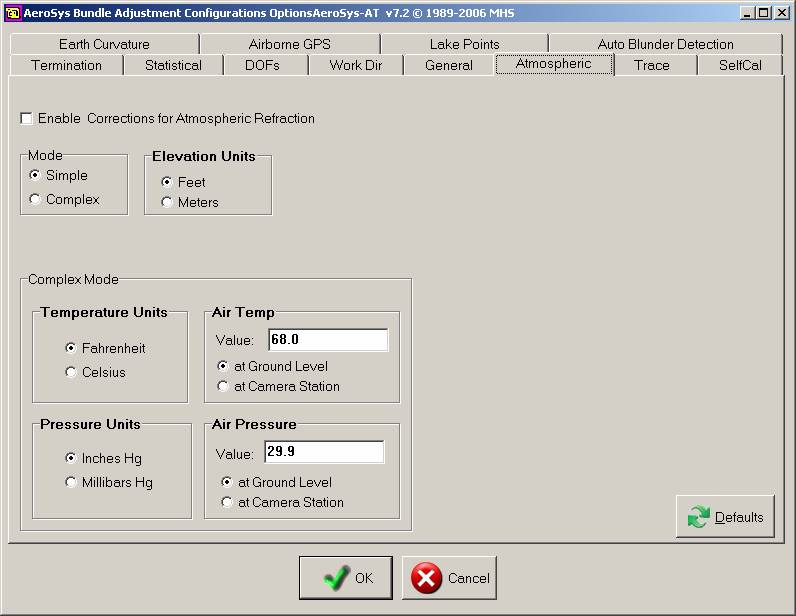This screenshot has width=796, height=616.
Task: Click the Air Pressure value field
Action: (x=324, y=451)
